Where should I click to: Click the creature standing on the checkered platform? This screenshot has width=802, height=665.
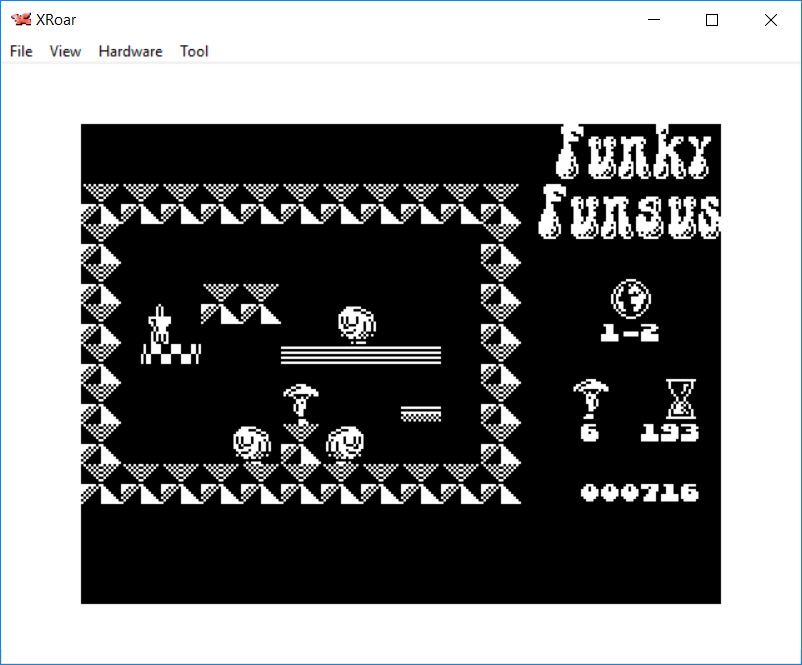click(160, 324)
